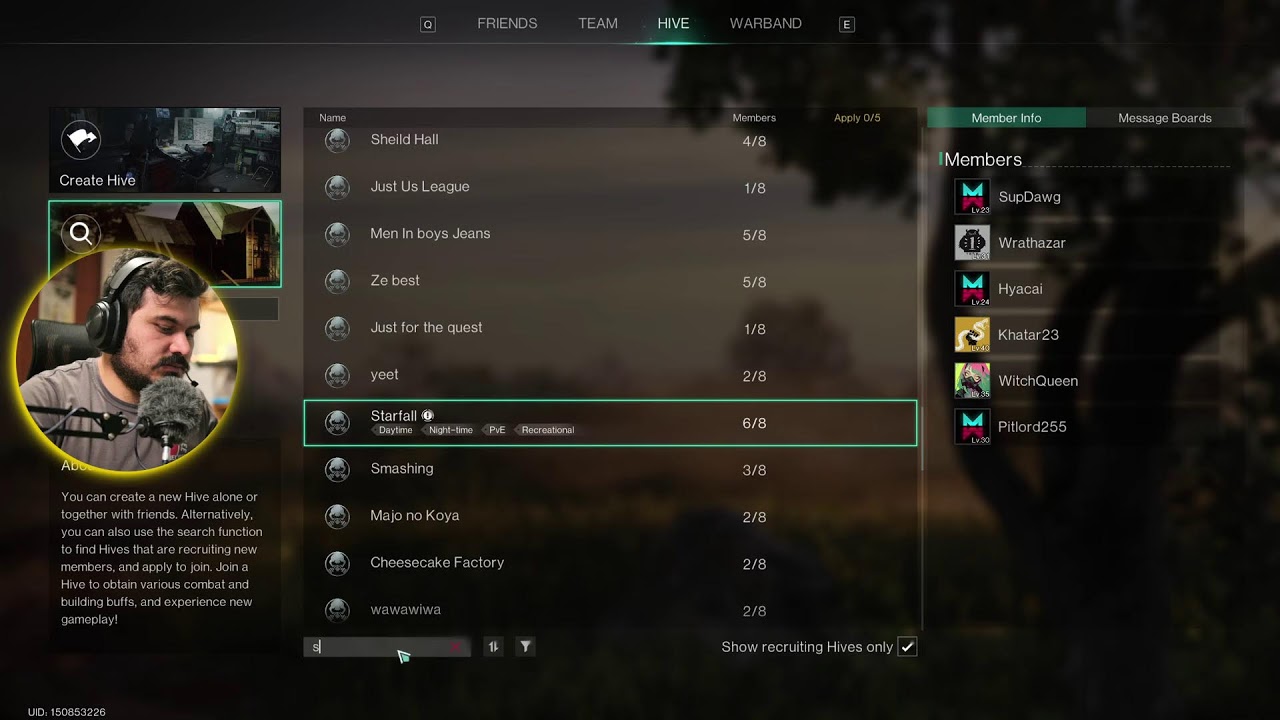Click the hive name search field
Viewport: 1280px width, 720px height.
tap(387, 647)
